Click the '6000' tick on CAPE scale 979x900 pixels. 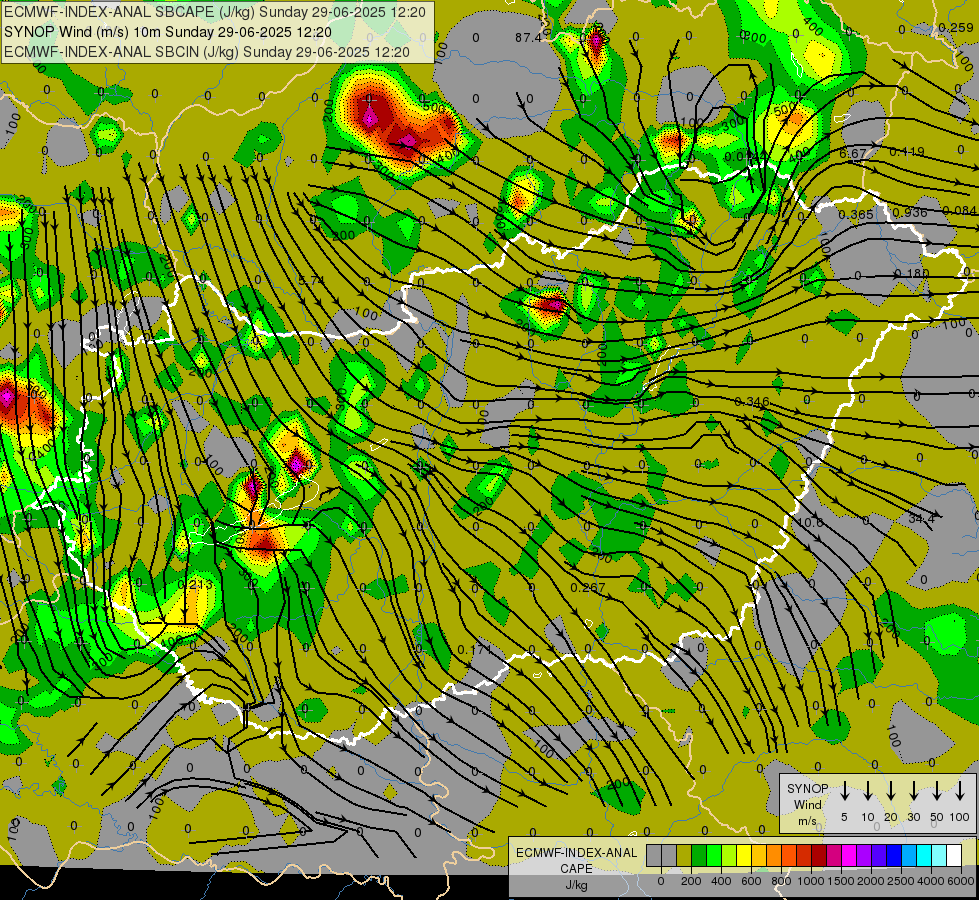[x=962, y=881]
